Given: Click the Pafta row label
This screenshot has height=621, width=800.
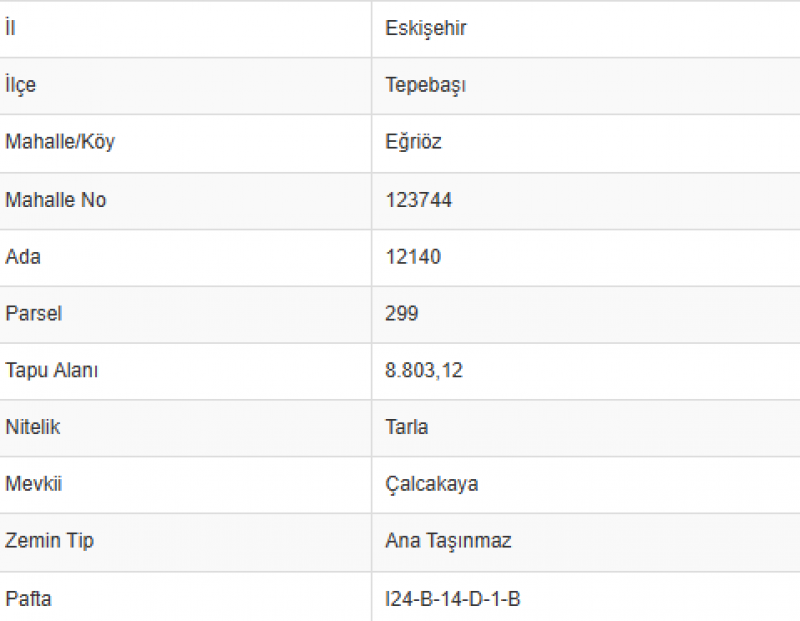Looking at the screenshot, I should tap(28, 599).
